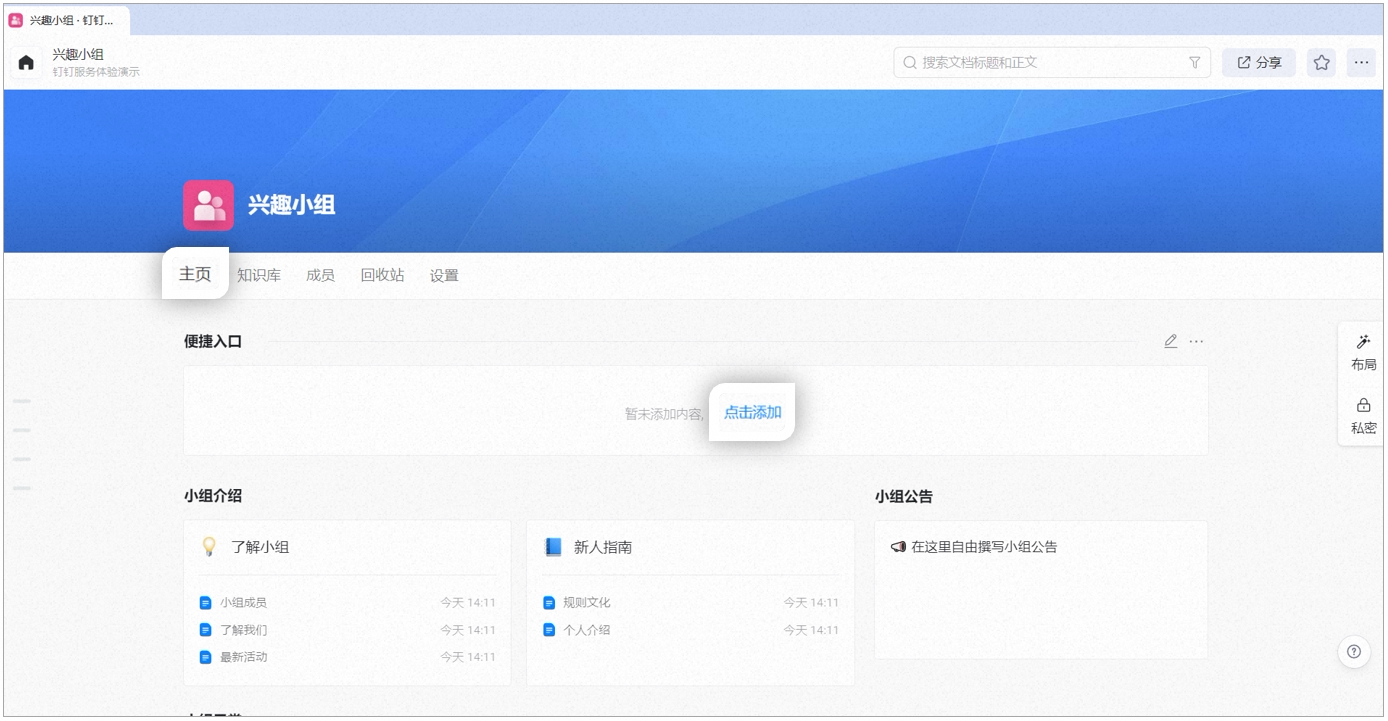This screenshot has width=1388, height=721.
Task: Click the 分享 share button
Action: tap(1259, 63)
